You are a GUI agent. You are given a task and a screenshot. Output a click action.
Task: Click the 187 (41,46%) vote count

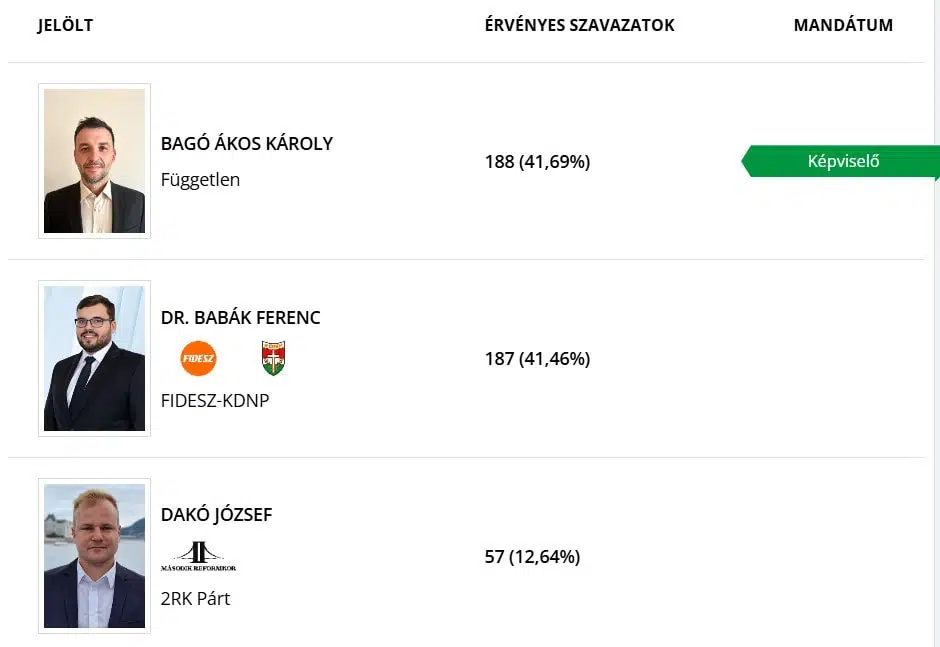[537, 358]
